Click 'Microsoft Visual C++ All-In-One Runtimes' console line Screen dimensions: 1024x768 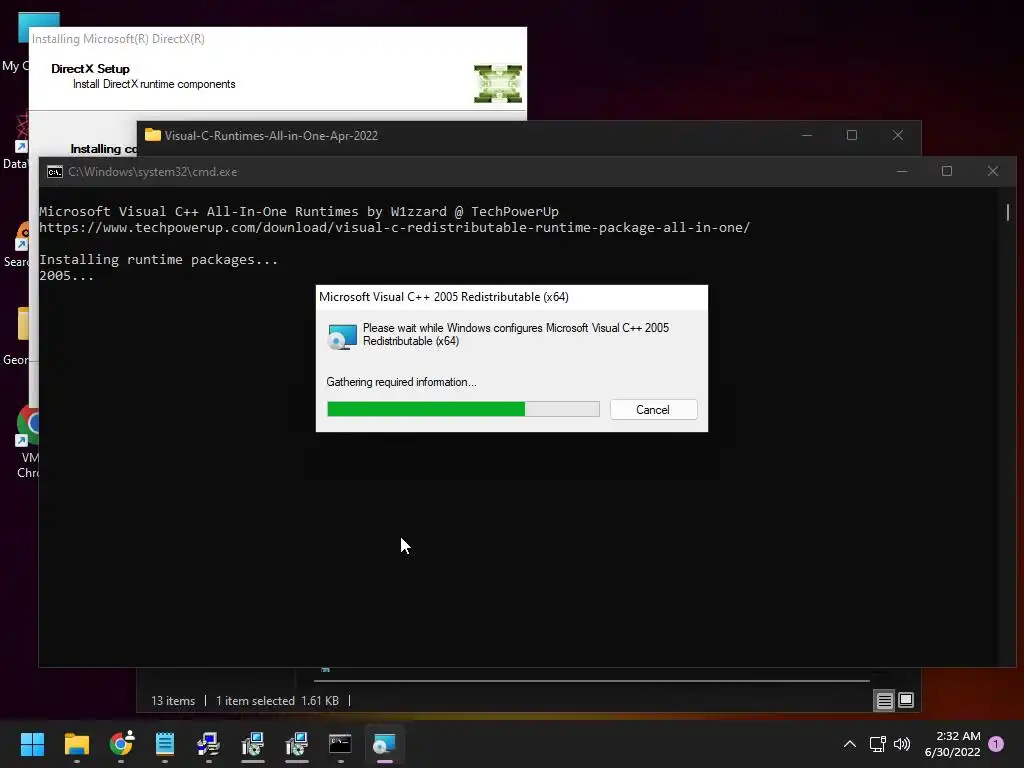[299, 212]
